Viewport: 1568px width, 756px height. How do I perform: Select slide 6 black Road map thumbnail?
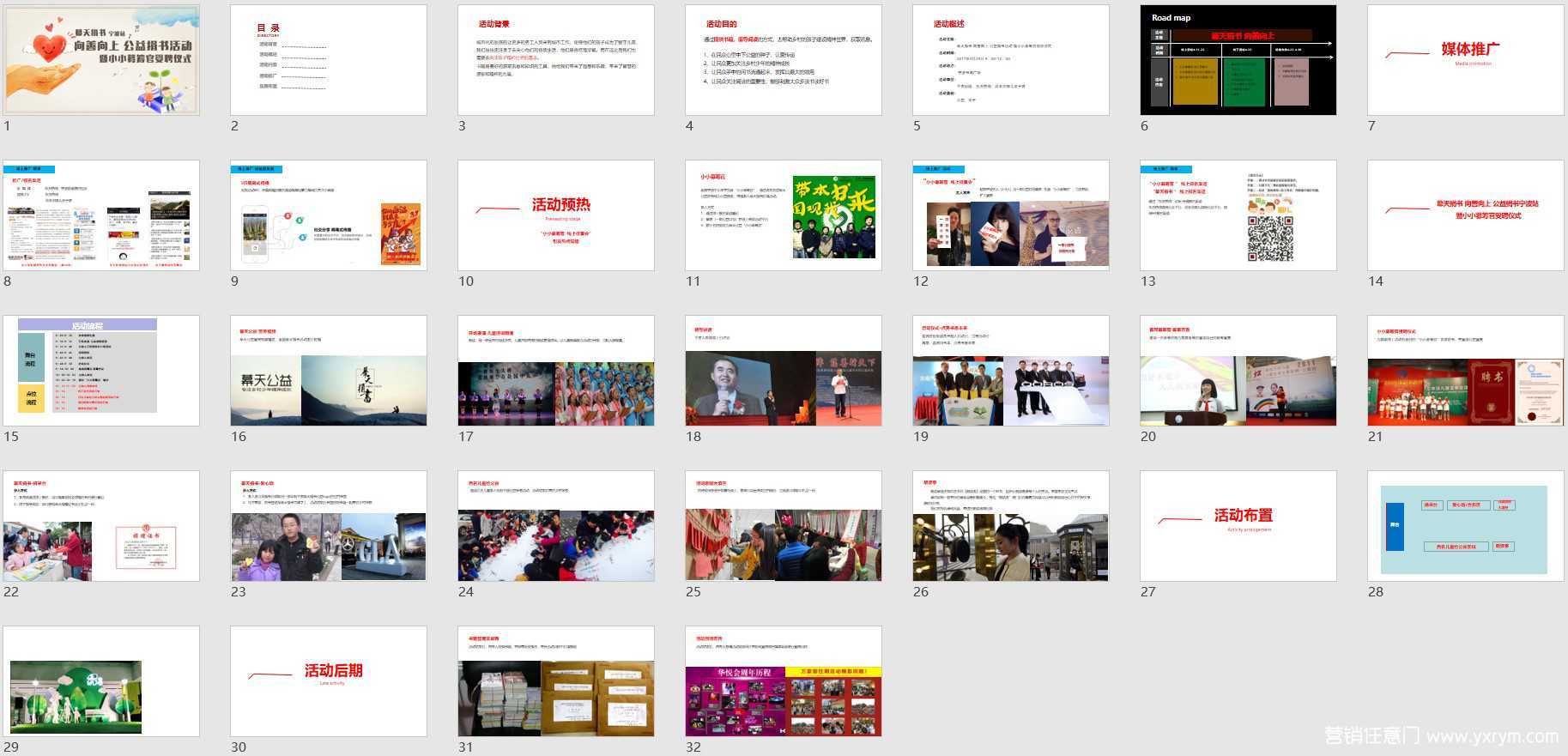1238,60
